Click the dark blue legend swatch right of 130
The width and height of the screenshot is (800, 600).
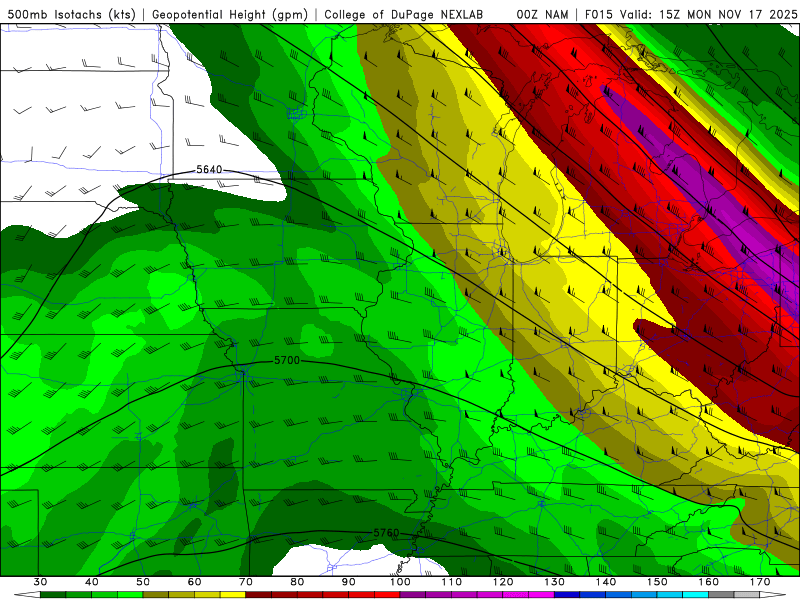pyautogui.click(x=567, y=594)
